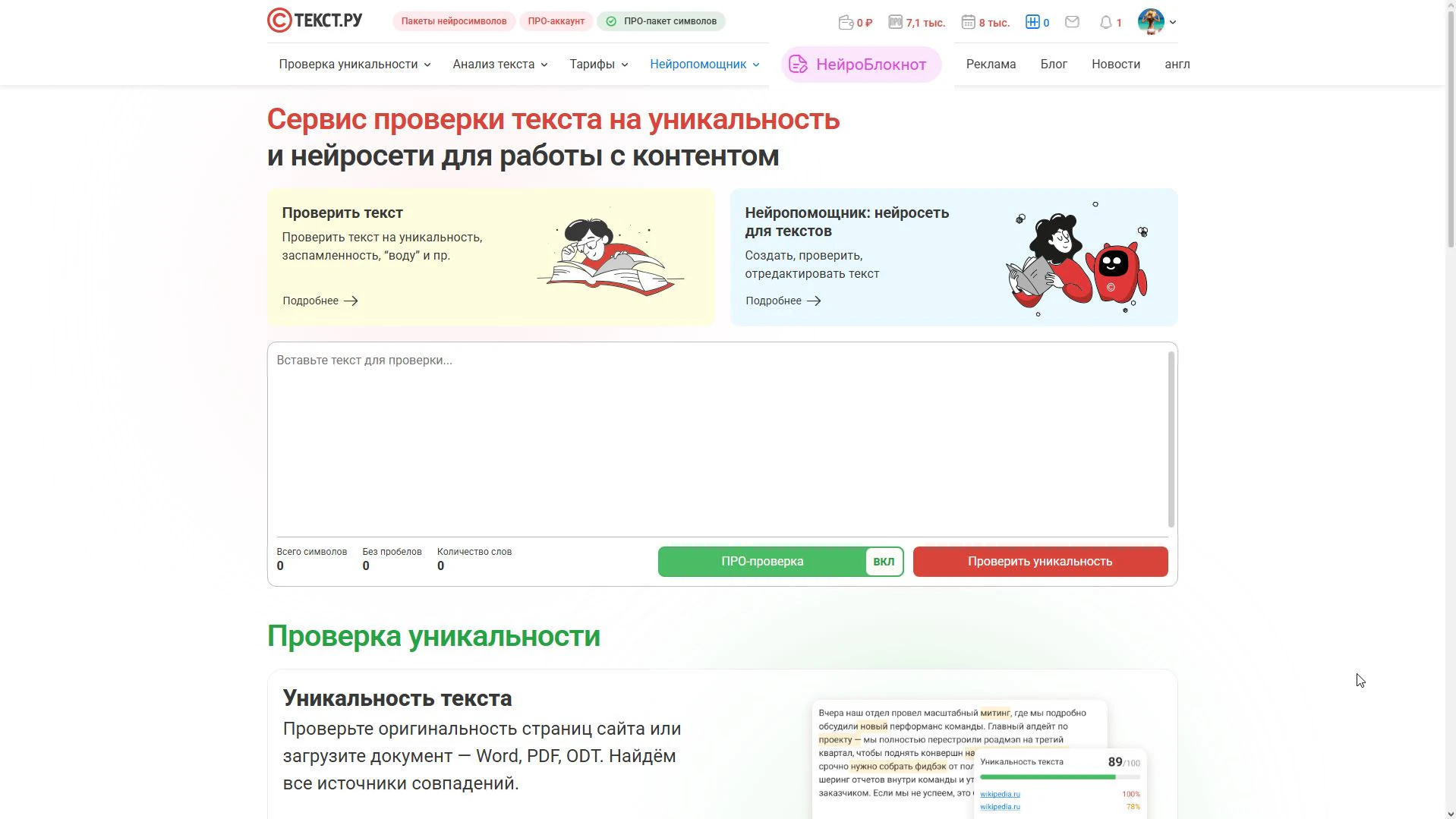Image resolution: width=1456 pixels, height=819 pixels.
Task: Open the НейроБлокнот button
Action: point(861,65)
